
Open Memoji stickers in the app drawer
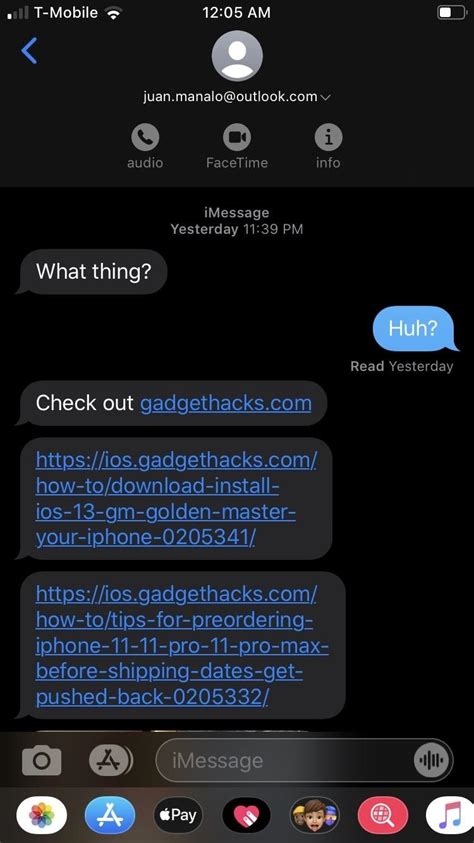(x=315, y=816)
